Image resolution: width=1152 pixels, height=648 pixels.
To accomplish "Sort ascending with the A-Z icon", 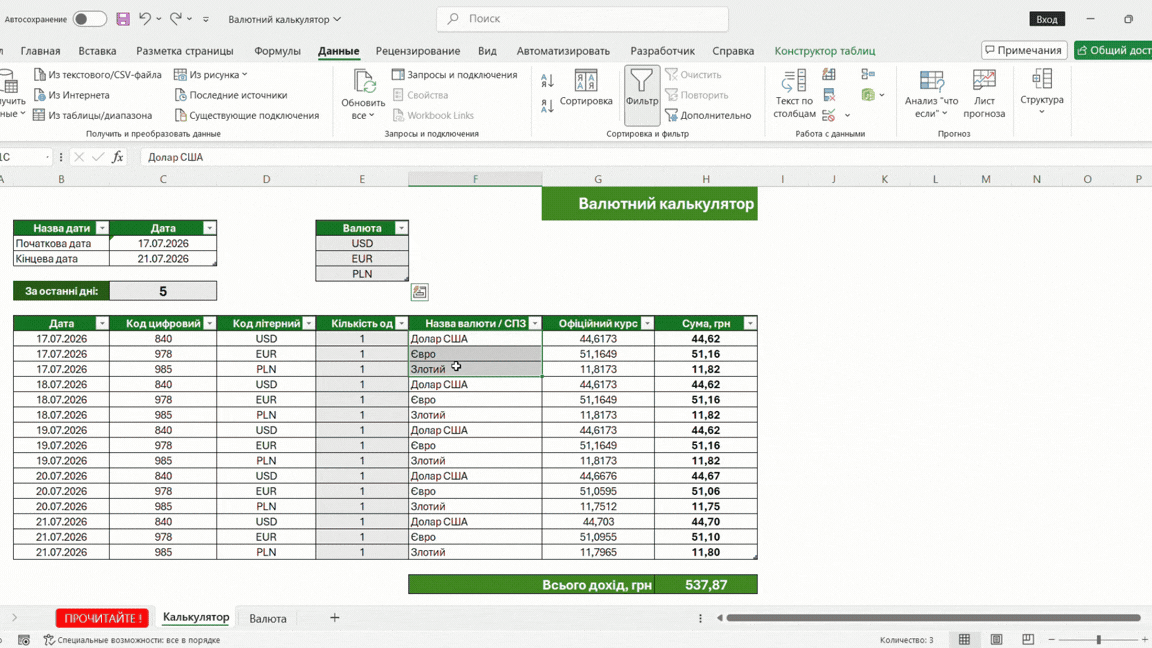I will 547,80.
